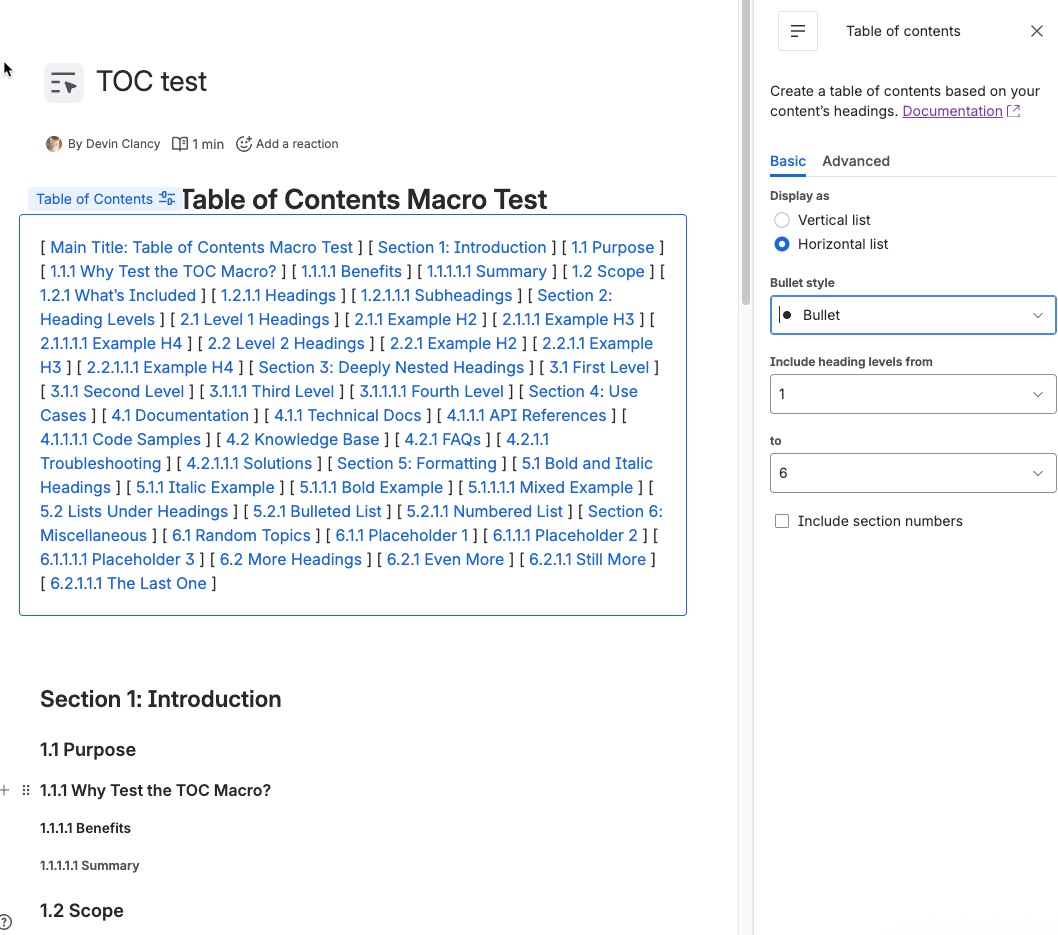
Task: Click the TOC test page emoji icon
Action: click(x=64, y=83)
